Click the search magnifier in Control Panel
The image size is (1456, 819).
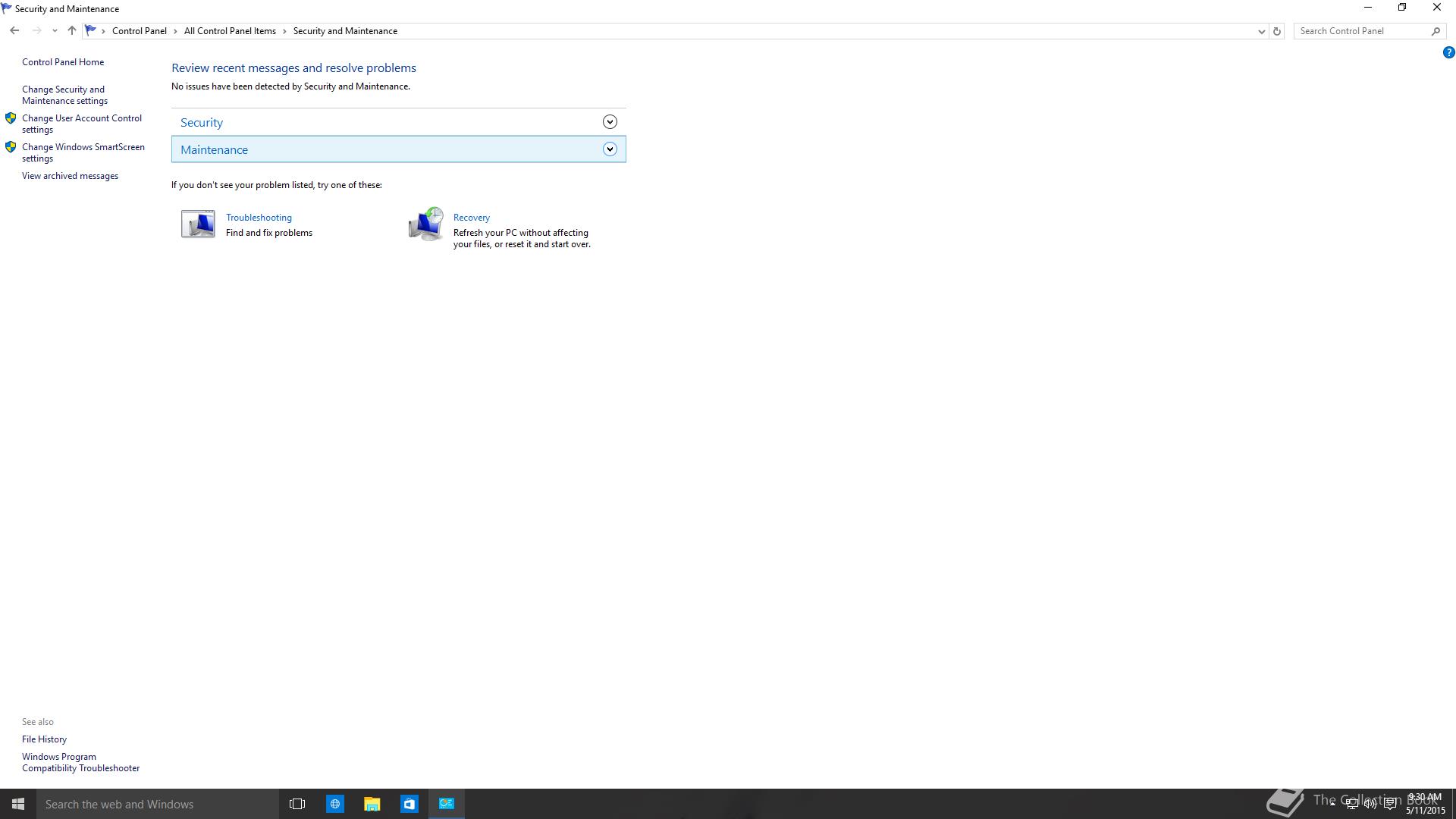tap(1436, 31)
